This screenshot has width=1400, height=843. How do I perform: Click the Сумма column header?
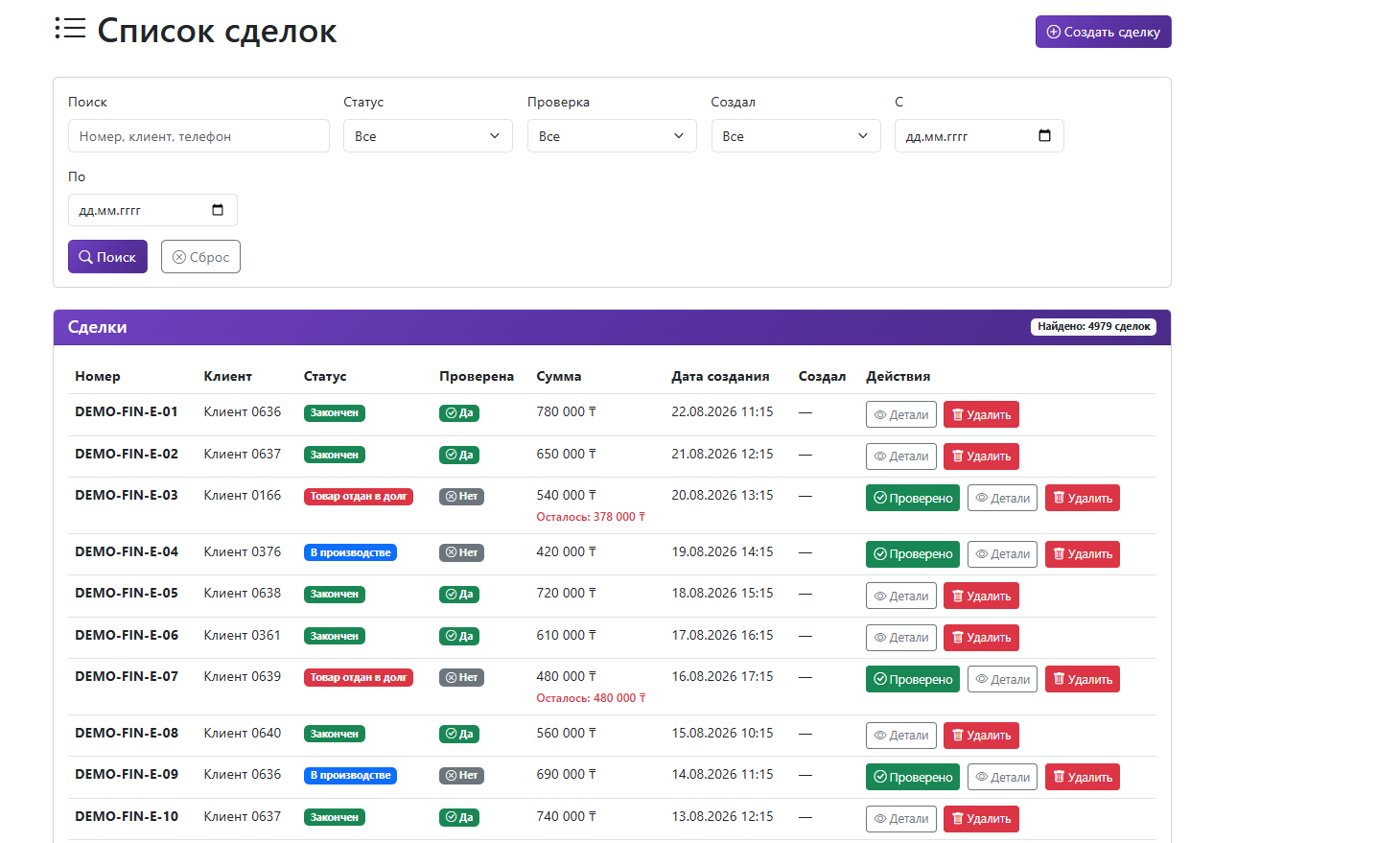coord(559,376)
